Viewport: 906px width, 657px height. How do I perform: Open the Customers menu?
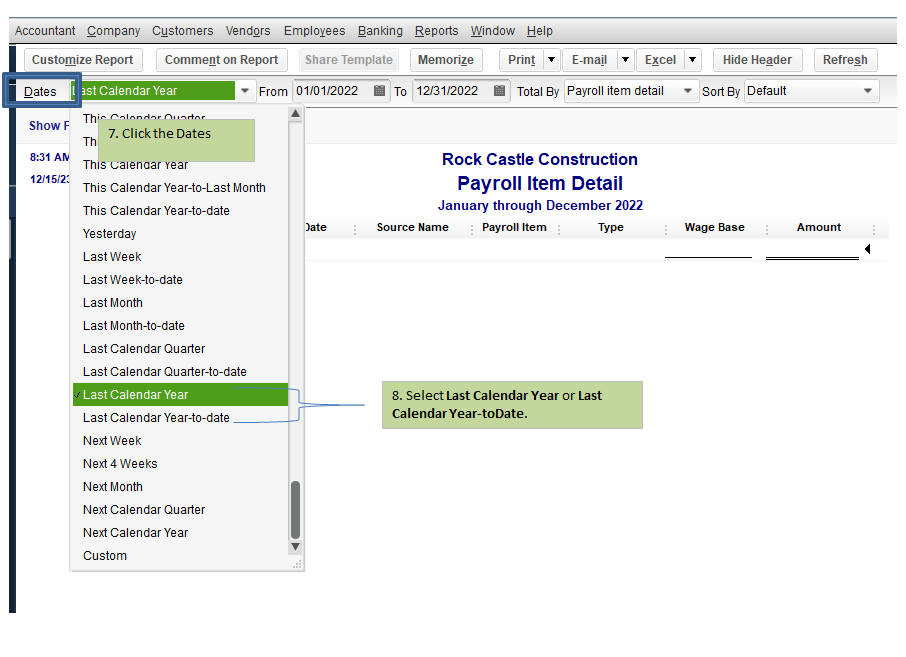point(183,31)
